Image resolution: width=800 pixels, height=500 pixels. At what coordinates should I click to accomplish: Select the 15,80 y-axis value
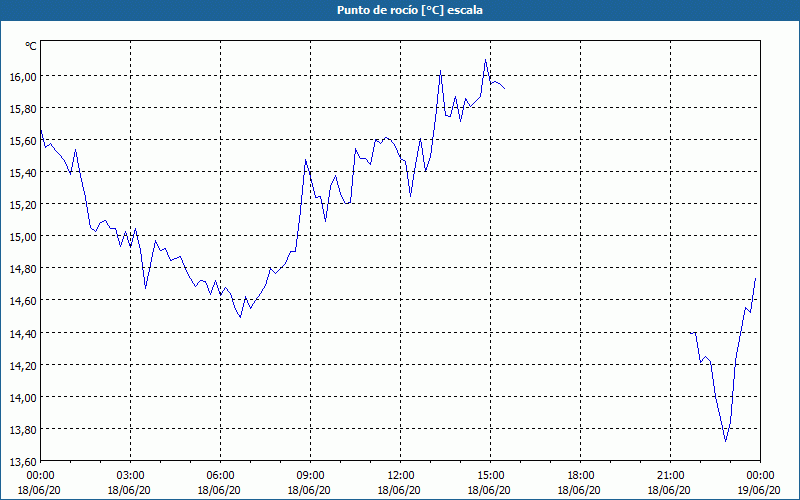coord(23,108)
